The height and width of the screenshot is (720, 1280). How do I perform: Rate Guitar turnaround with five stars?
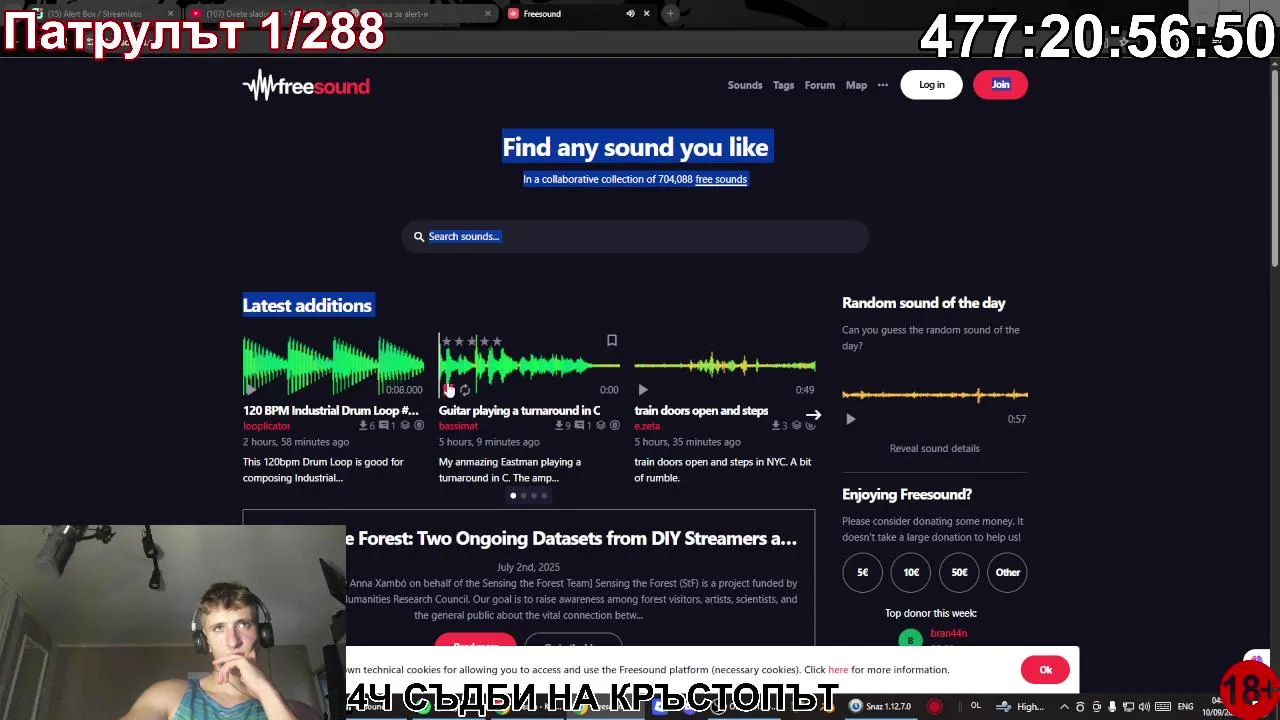(497, 342)
